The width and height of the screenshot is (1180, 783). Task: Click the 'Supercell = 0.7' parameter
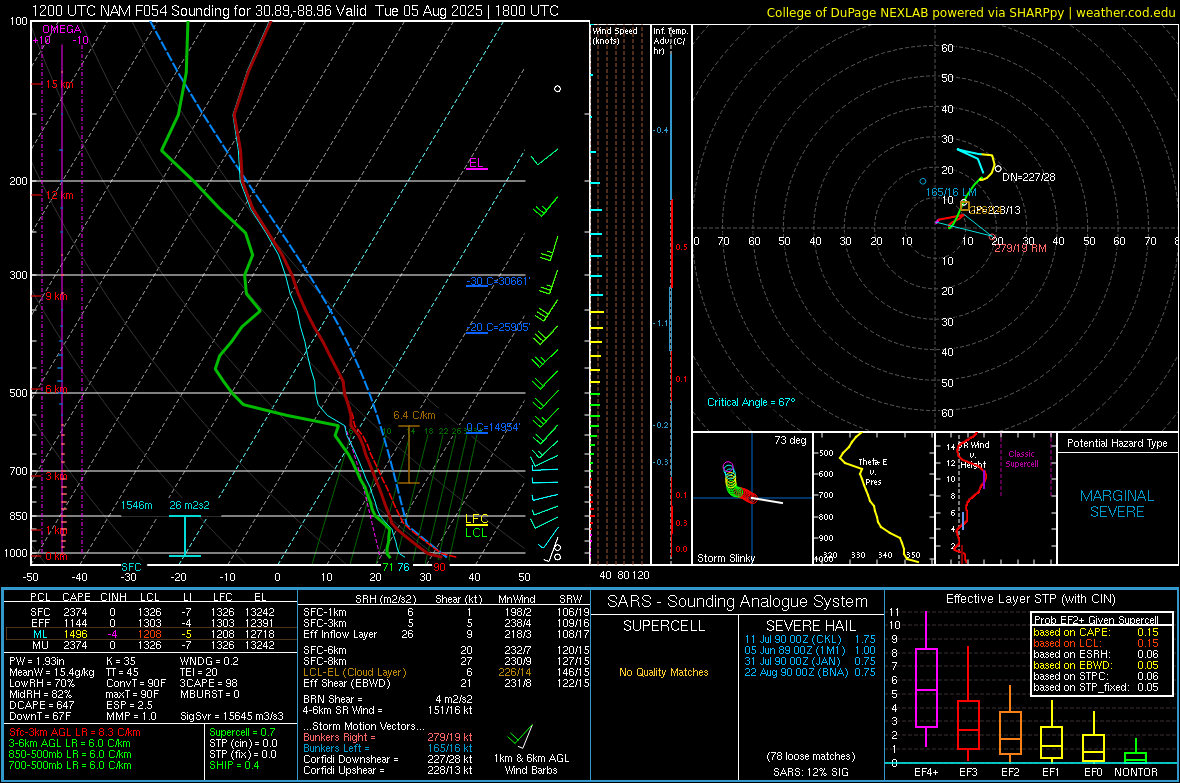coord(242,733)
